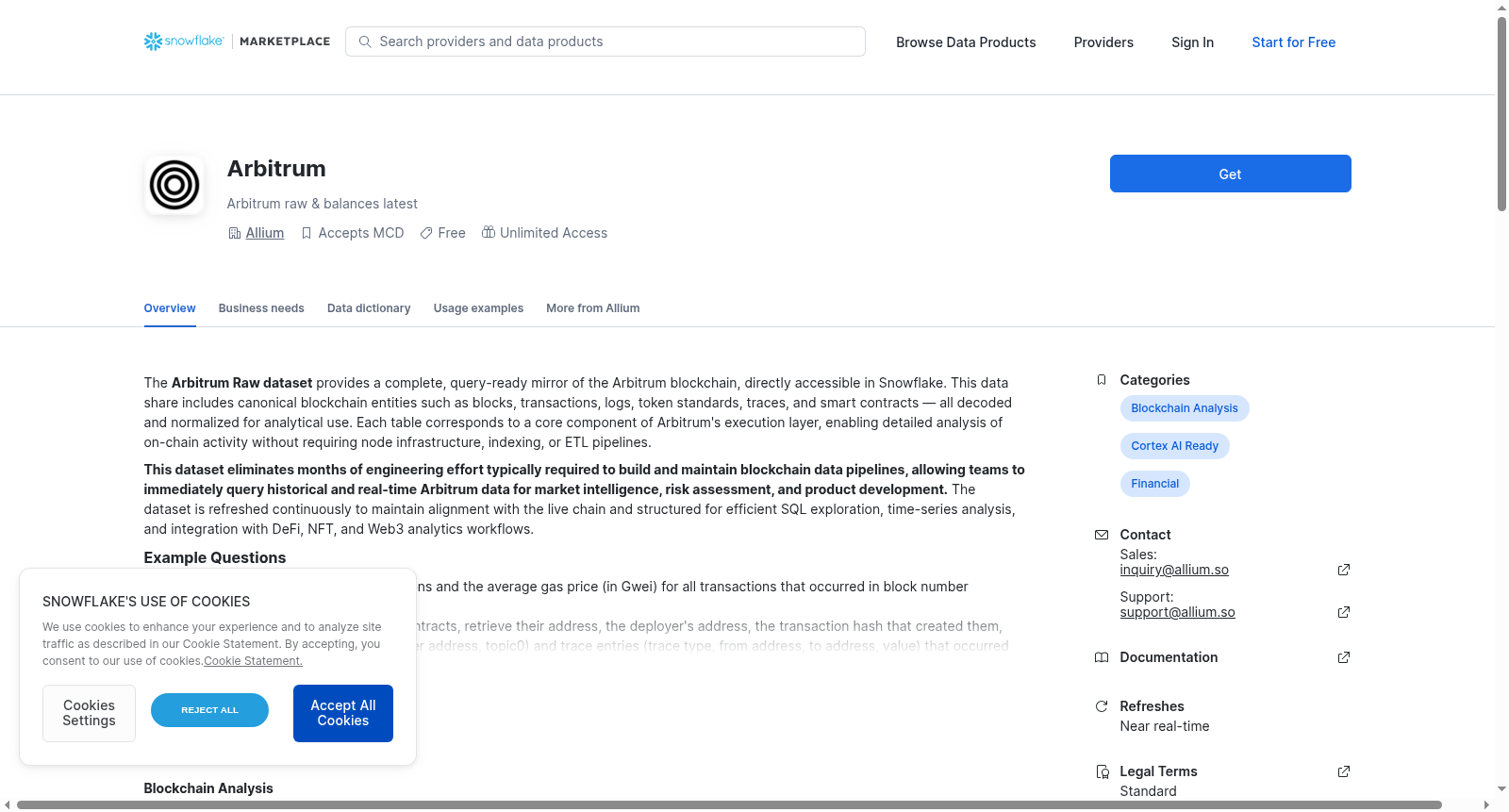
Task: Click the horizontal scrollbar thumb
Action: point(729,805)
